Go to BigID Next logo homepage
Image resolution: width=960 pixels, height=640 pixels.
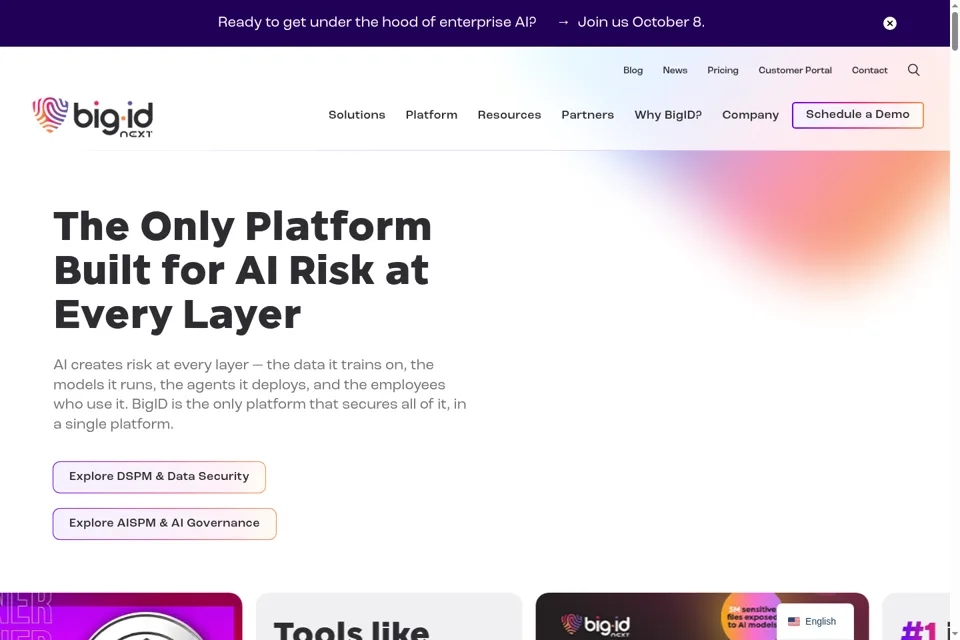click(x=92, y=116)
